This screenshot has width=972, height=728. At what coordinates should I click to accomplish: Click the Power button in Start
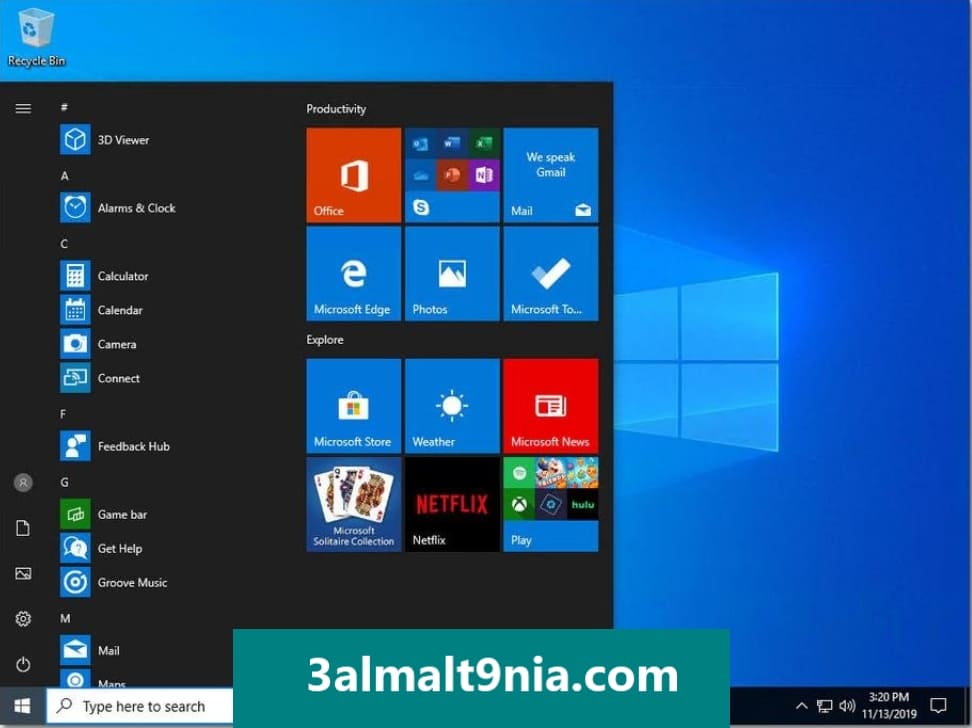click(23, 665)
